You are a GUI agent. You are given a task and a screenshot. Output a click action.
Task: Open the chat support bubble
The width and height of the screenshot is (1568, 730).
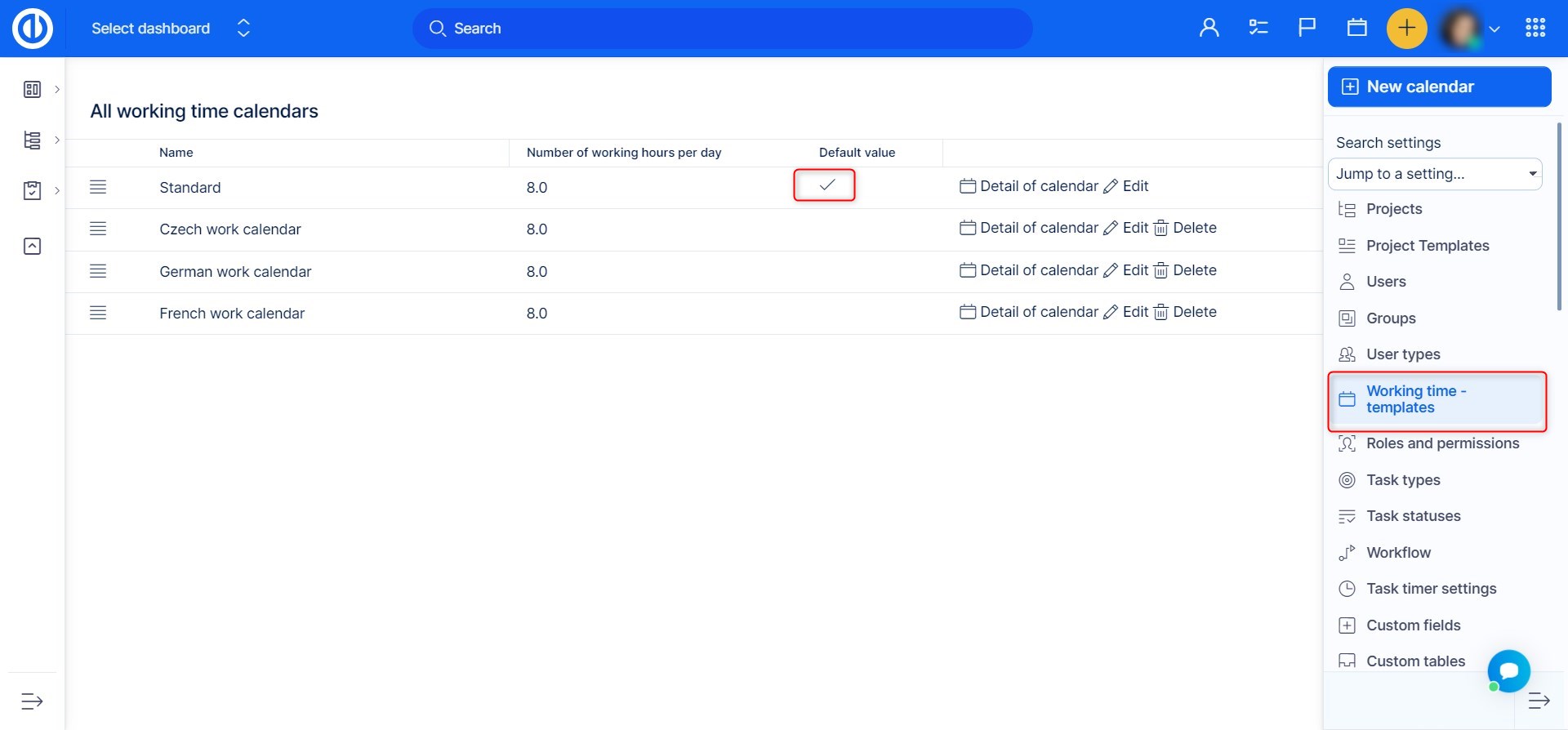tap(1508, 671)
